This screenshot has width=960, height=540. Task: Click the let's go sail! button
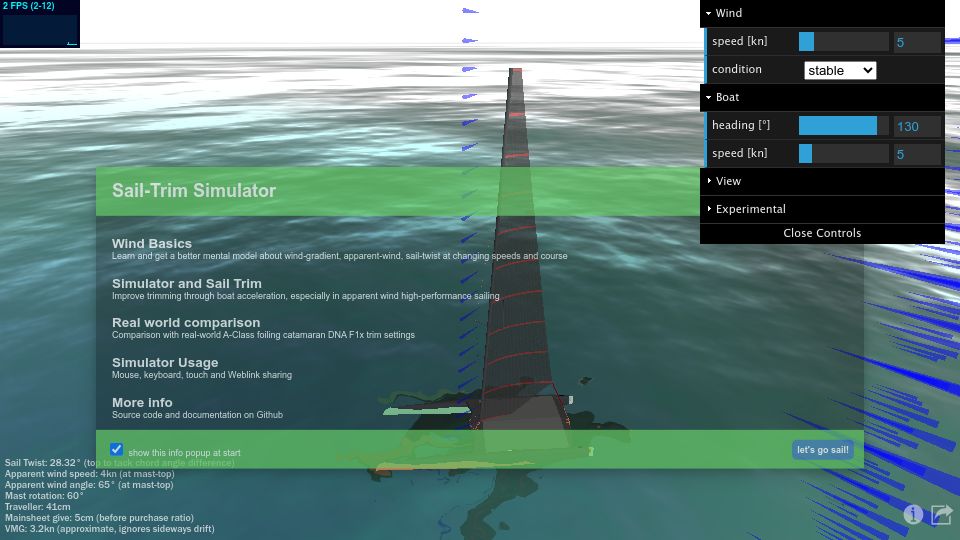pos(822,450)
